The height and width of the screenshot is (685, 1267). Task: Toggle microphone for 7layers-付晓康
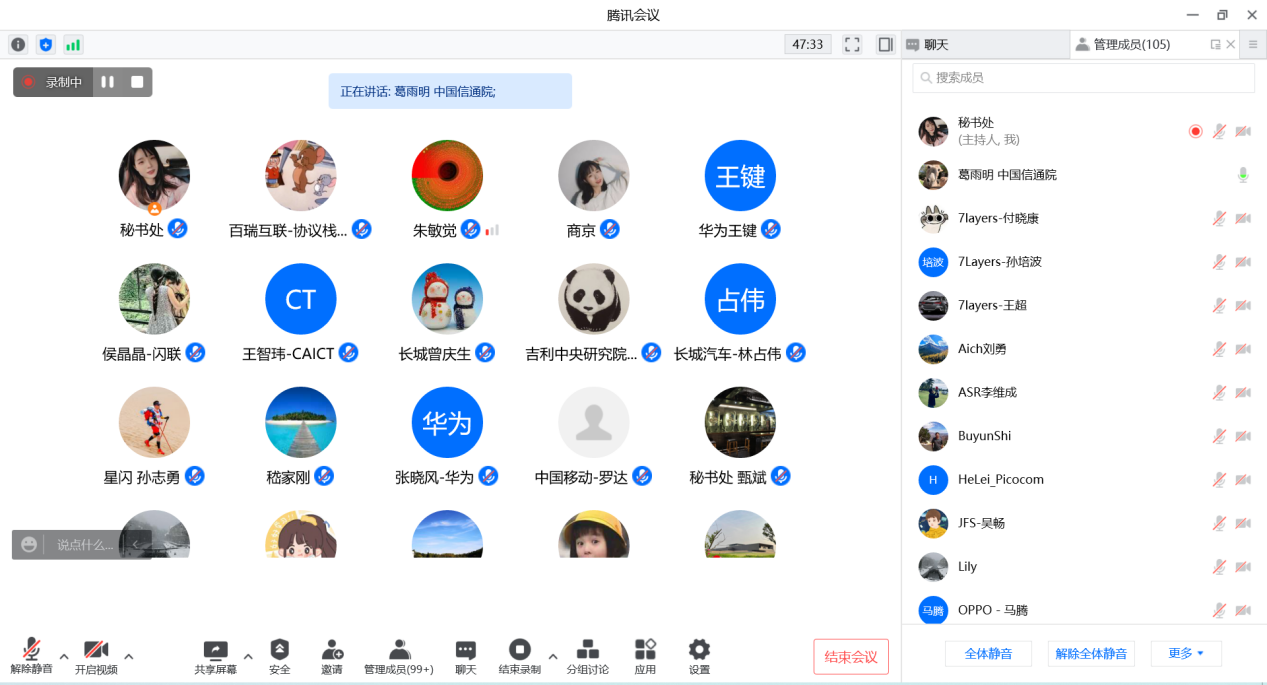pyautogui.click(x=1219, y=218)
